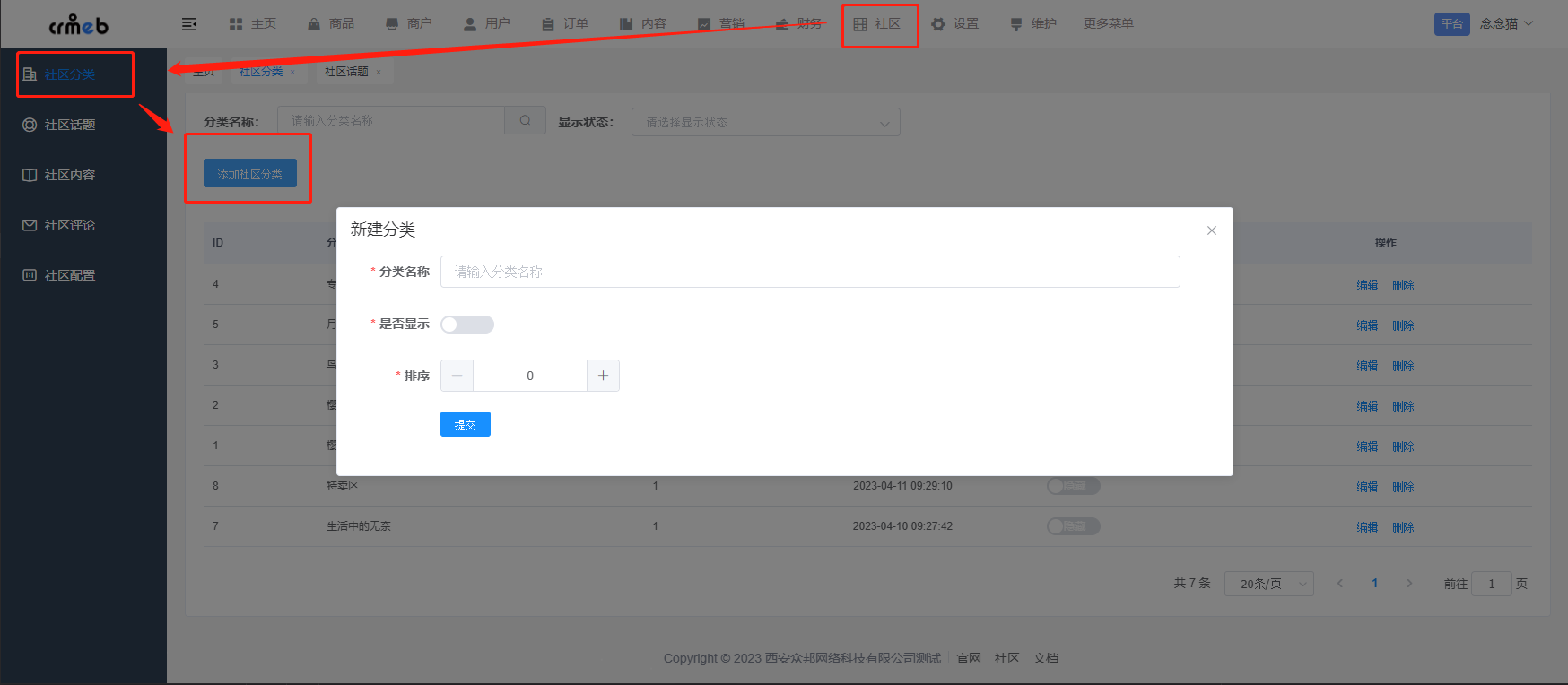Click the 分类名称 input in dialog

809,272
